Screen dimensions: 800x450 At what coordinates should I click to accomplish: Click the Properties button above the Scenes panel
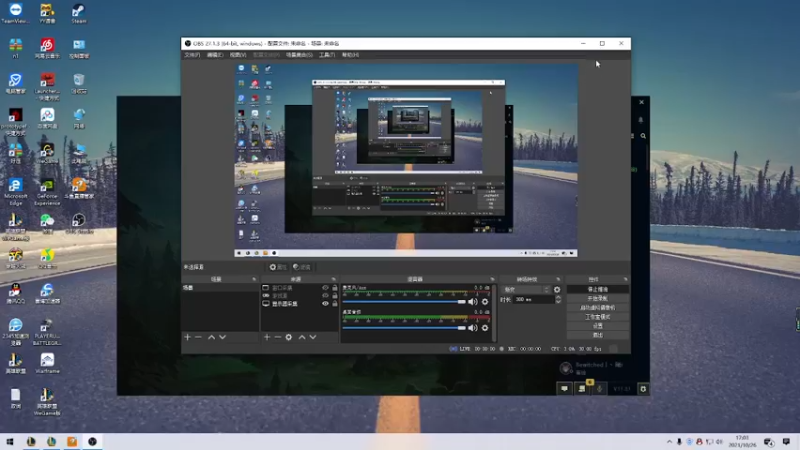[x=278, y=267]
